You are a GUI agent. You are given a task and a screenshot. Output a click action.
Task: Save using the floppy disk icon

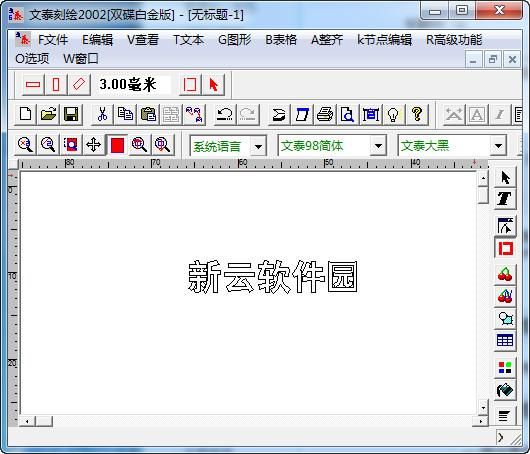(x=71, y=114)
